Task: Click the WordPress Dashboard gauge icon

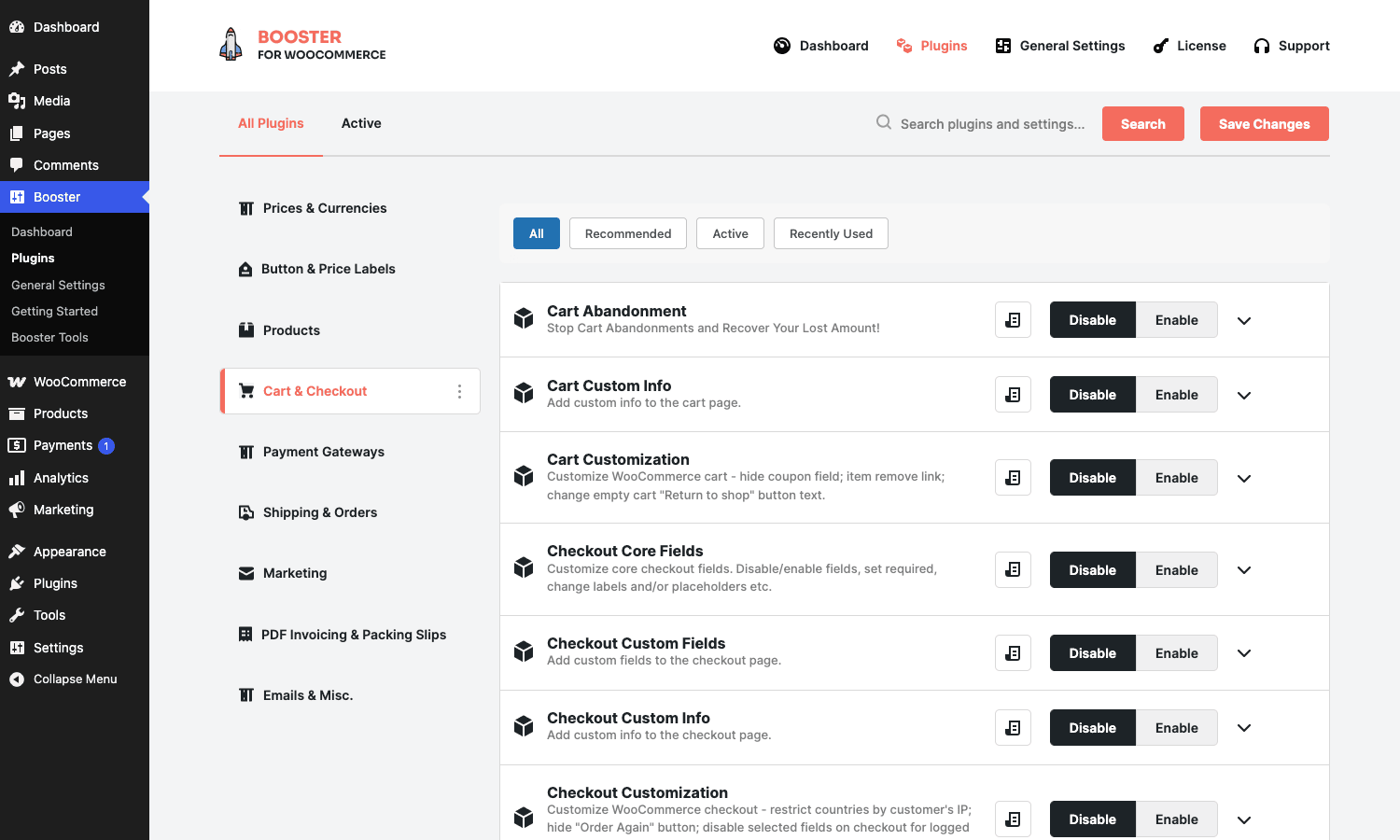Action: click(17, 27)
